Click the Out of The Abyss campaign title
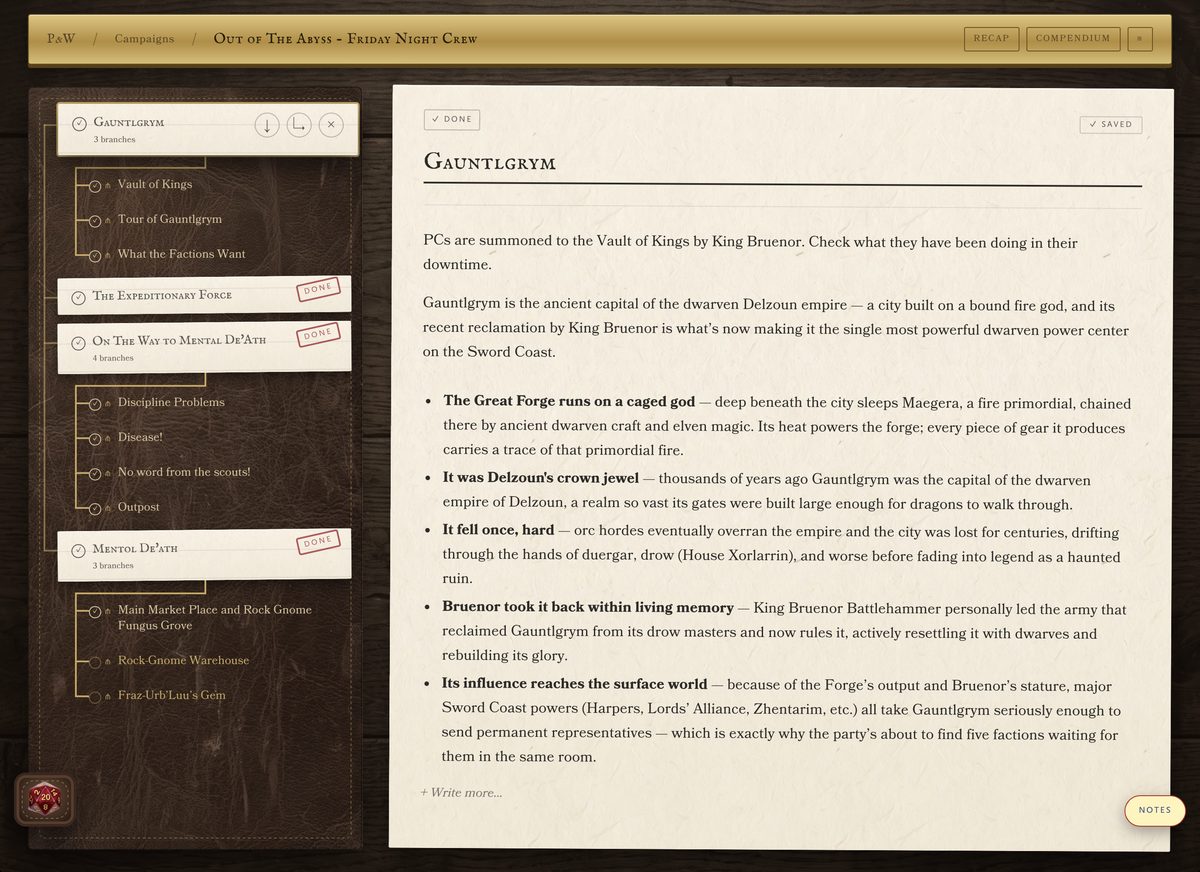 [x=345, y=39]
